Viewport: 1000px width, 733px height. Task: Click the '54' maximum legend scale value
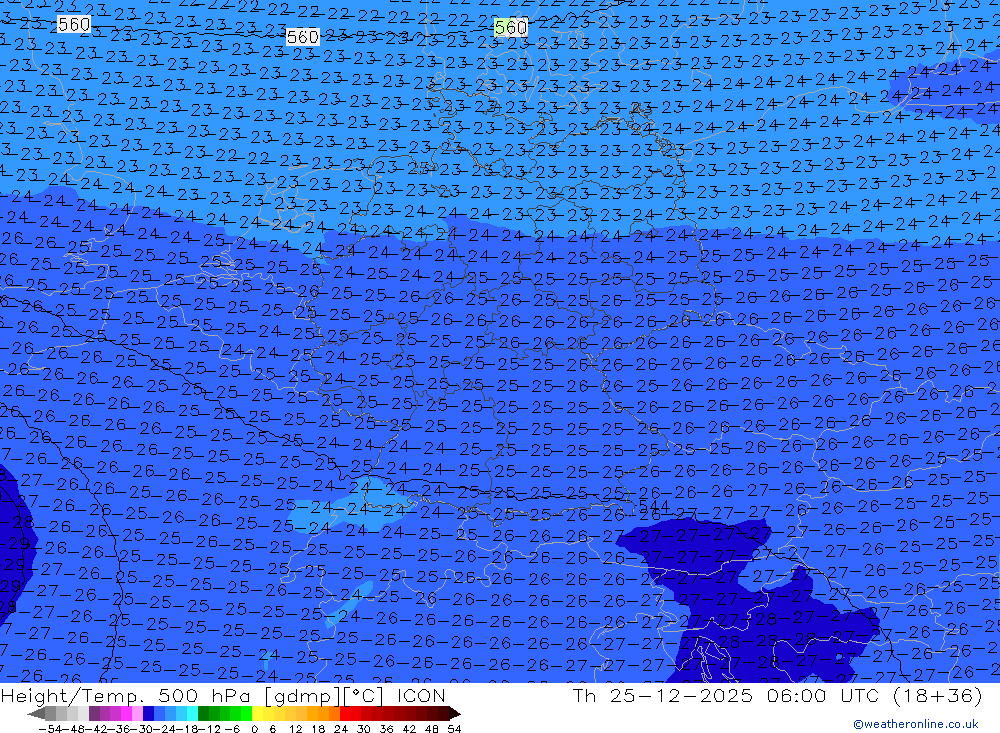coord(454,729)
